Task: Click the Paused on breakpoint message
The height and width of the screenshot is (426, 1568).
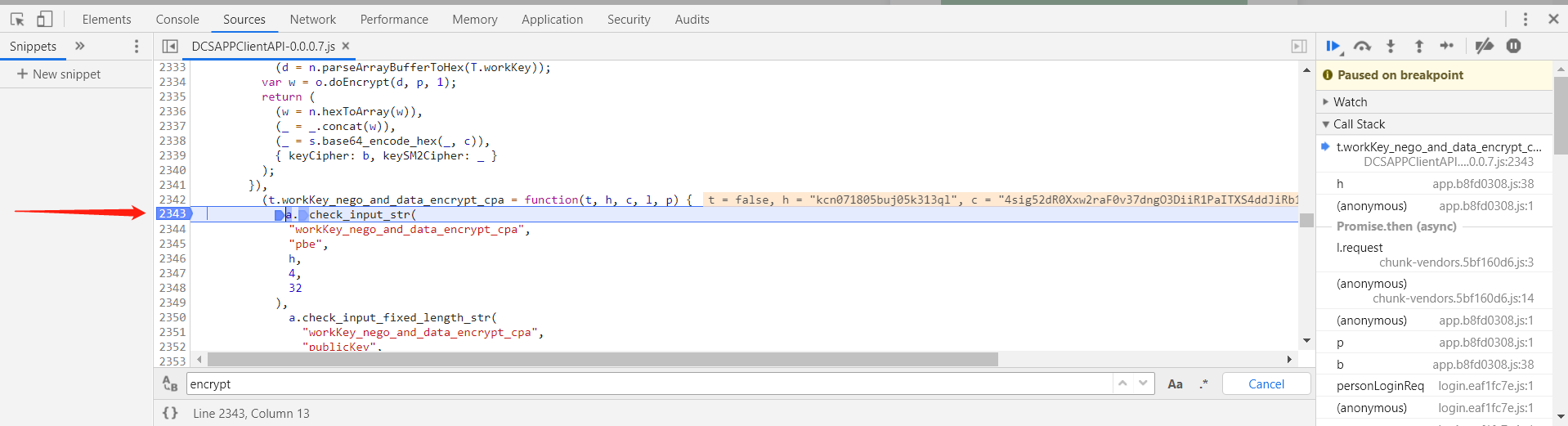Action: click(1400, 75)
